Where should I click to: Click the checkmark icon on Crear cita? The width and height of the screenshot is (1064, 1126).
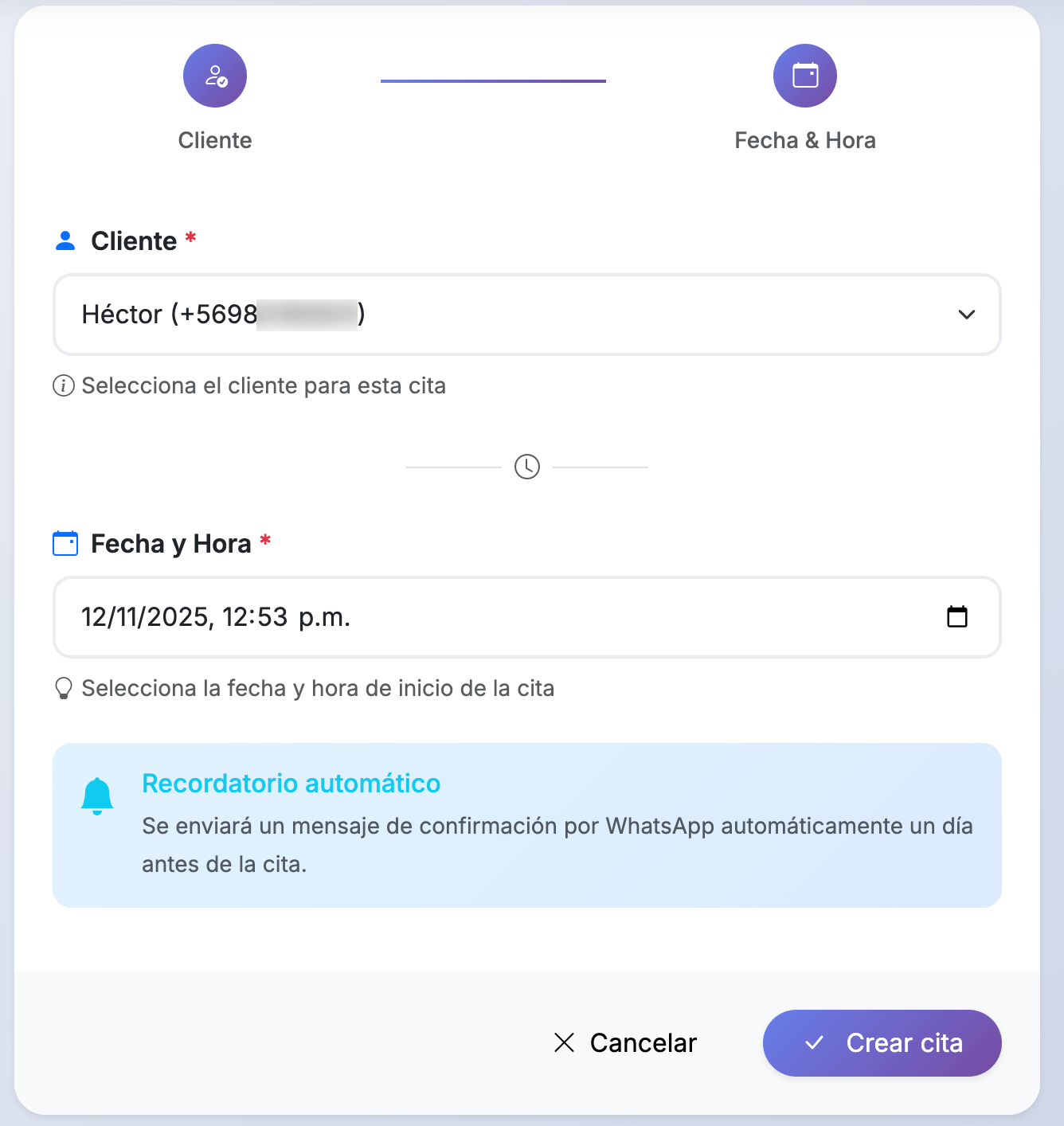[814, 1043]
